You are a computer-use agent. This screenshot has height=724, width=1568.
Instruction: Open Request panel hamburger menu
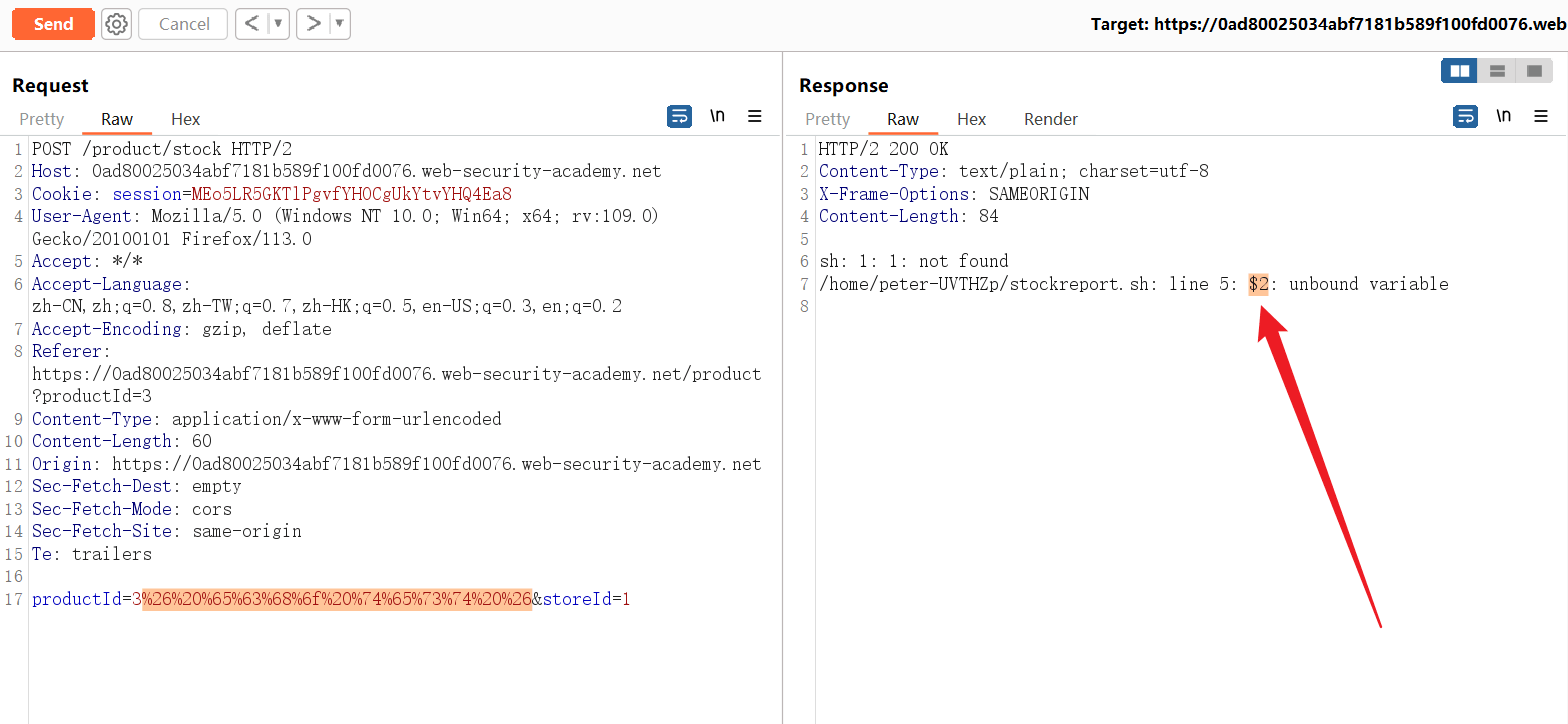[755, 117]
